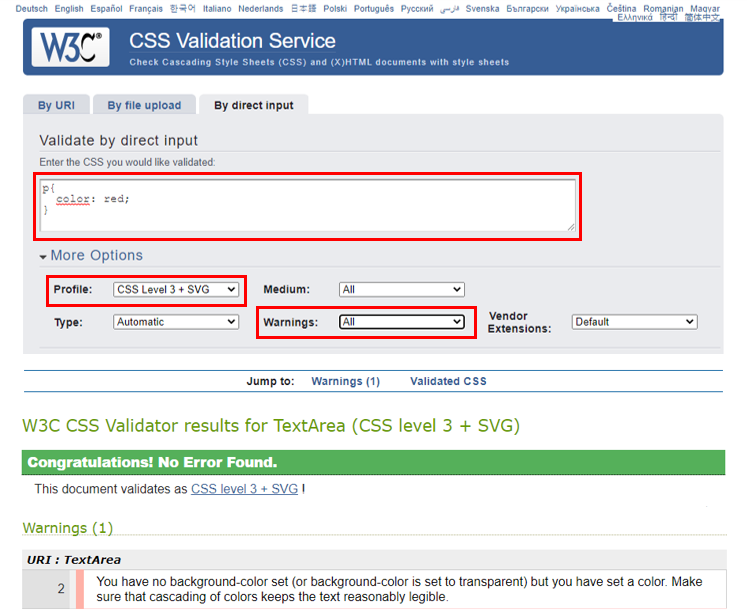This screenshot has height=616, width=747.
Task: Click the CSS Validation Service title
Action: click(232, 40)
